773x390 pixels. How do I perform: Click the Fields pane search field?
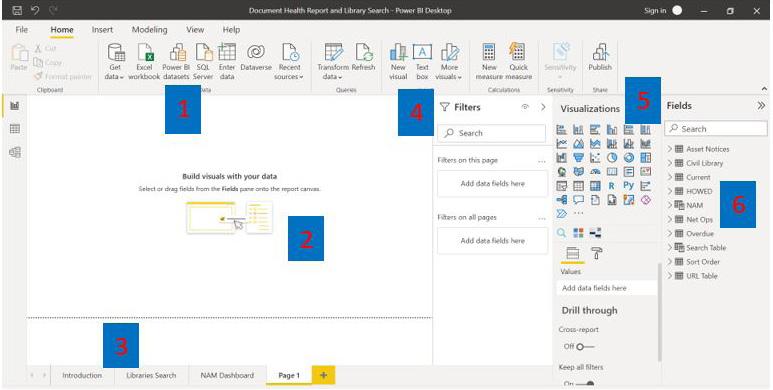click(716, 129)
